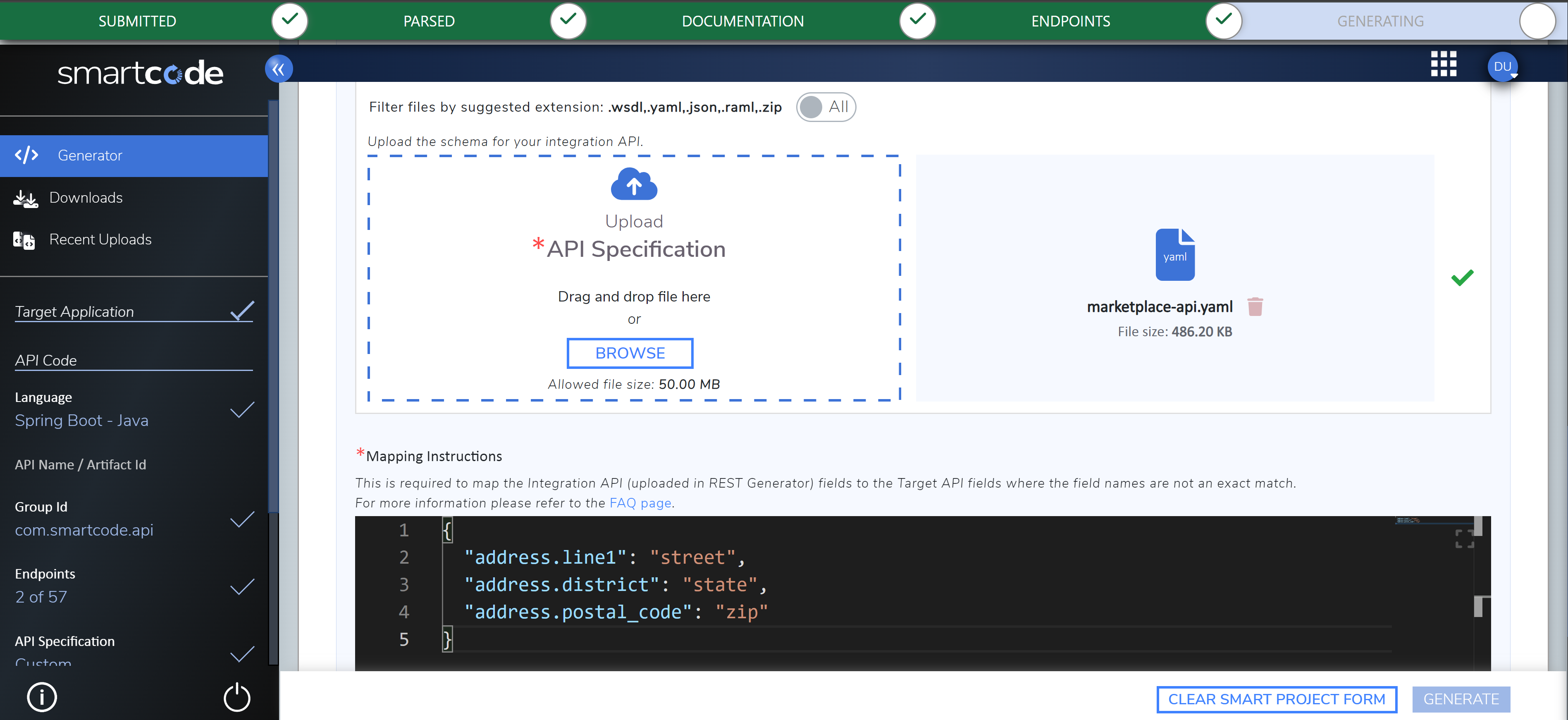Click the Recent Uploads icon
1568x720 pixels.
point(24,241)
